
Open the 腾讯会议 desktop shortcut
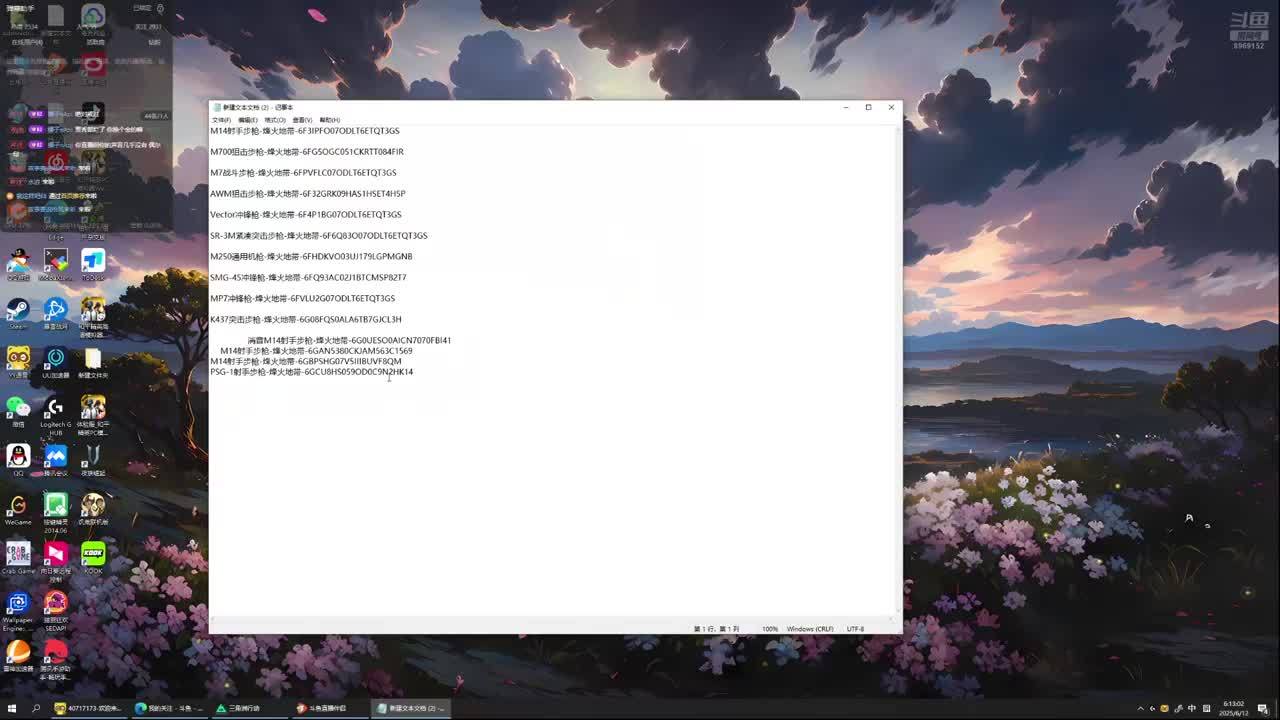pos(56,460)
